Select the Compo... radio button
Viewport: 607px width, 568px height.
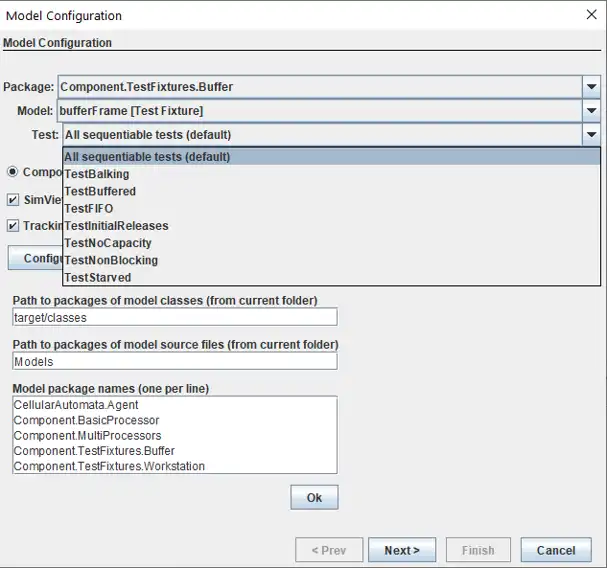[x=12, y=172]
